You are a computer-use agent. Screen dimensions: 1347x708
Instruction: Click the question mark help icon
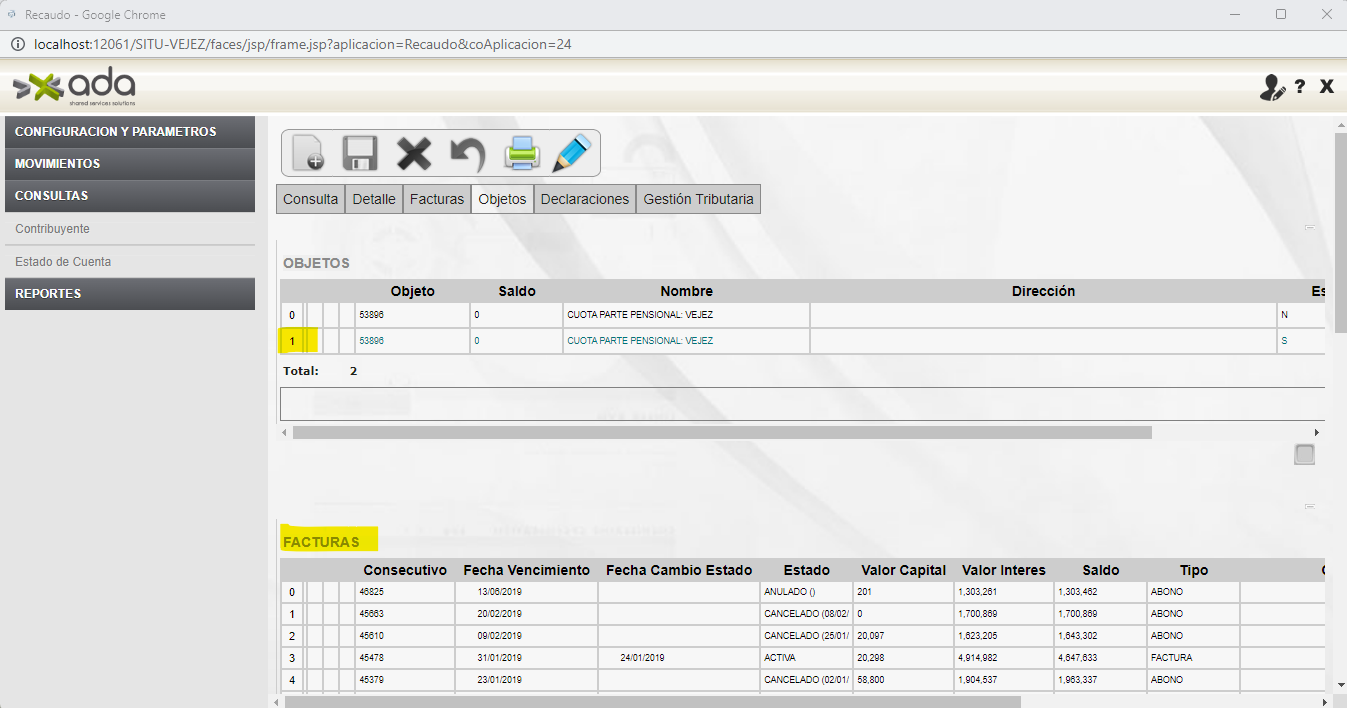pyautogui.click(x=1300, y=87)
